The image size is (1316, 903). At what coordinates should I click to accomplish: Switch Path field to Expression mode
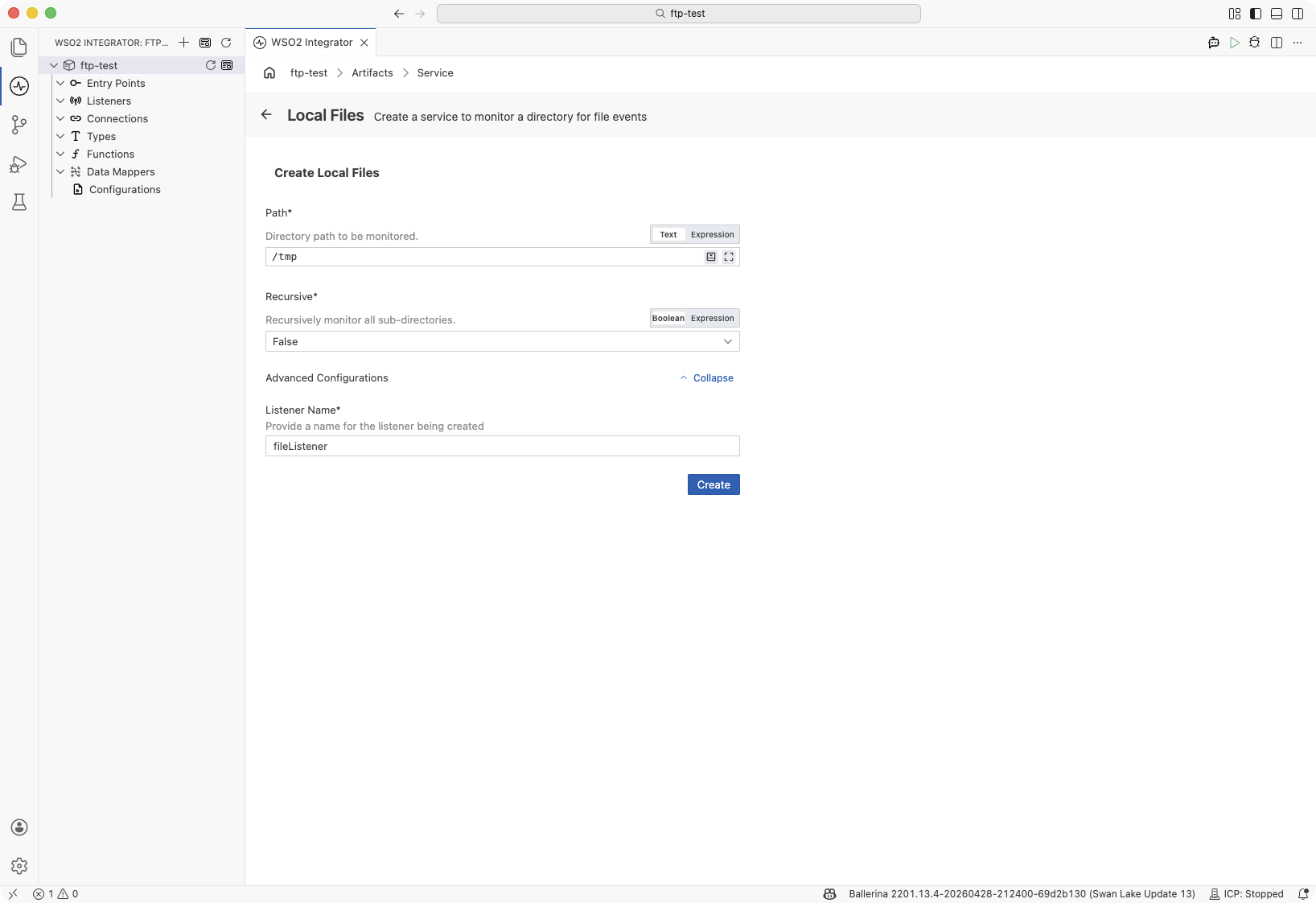pyautogui.click(x=713, y=234)
